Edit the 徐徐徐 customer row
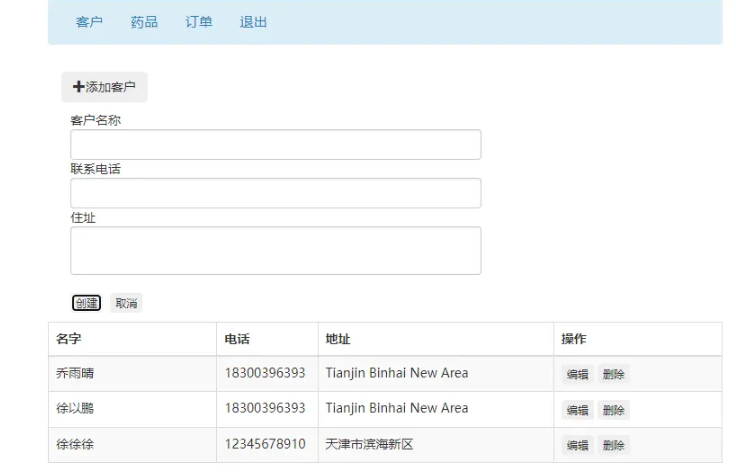The width and height of the screenshot is (736, 473). pos(577,445)
